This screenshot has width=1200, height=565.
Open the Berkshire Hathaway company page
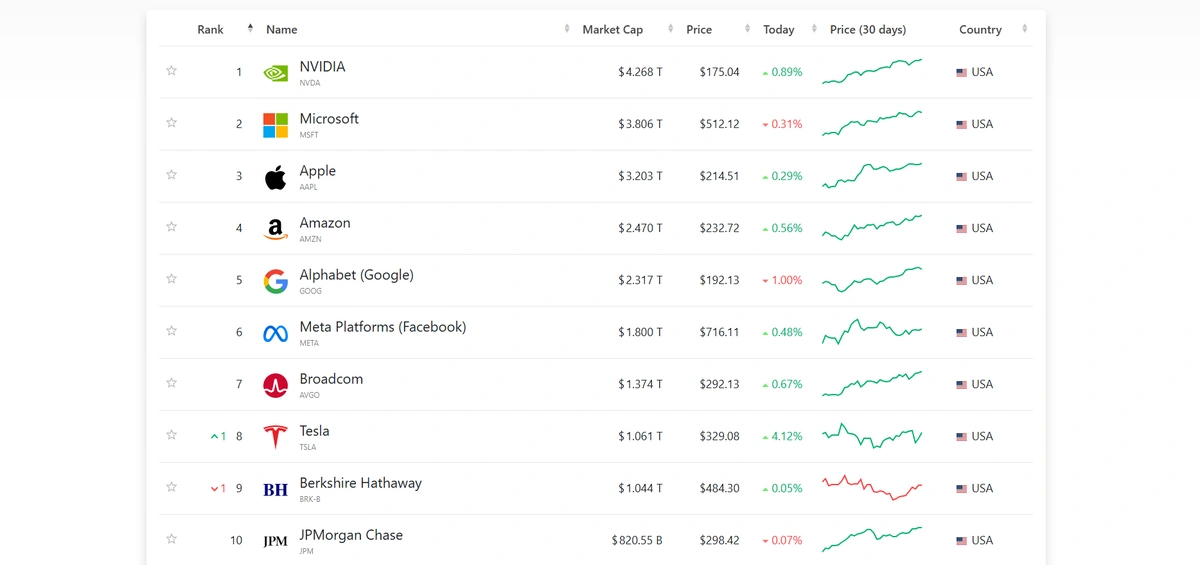[360, 483]
